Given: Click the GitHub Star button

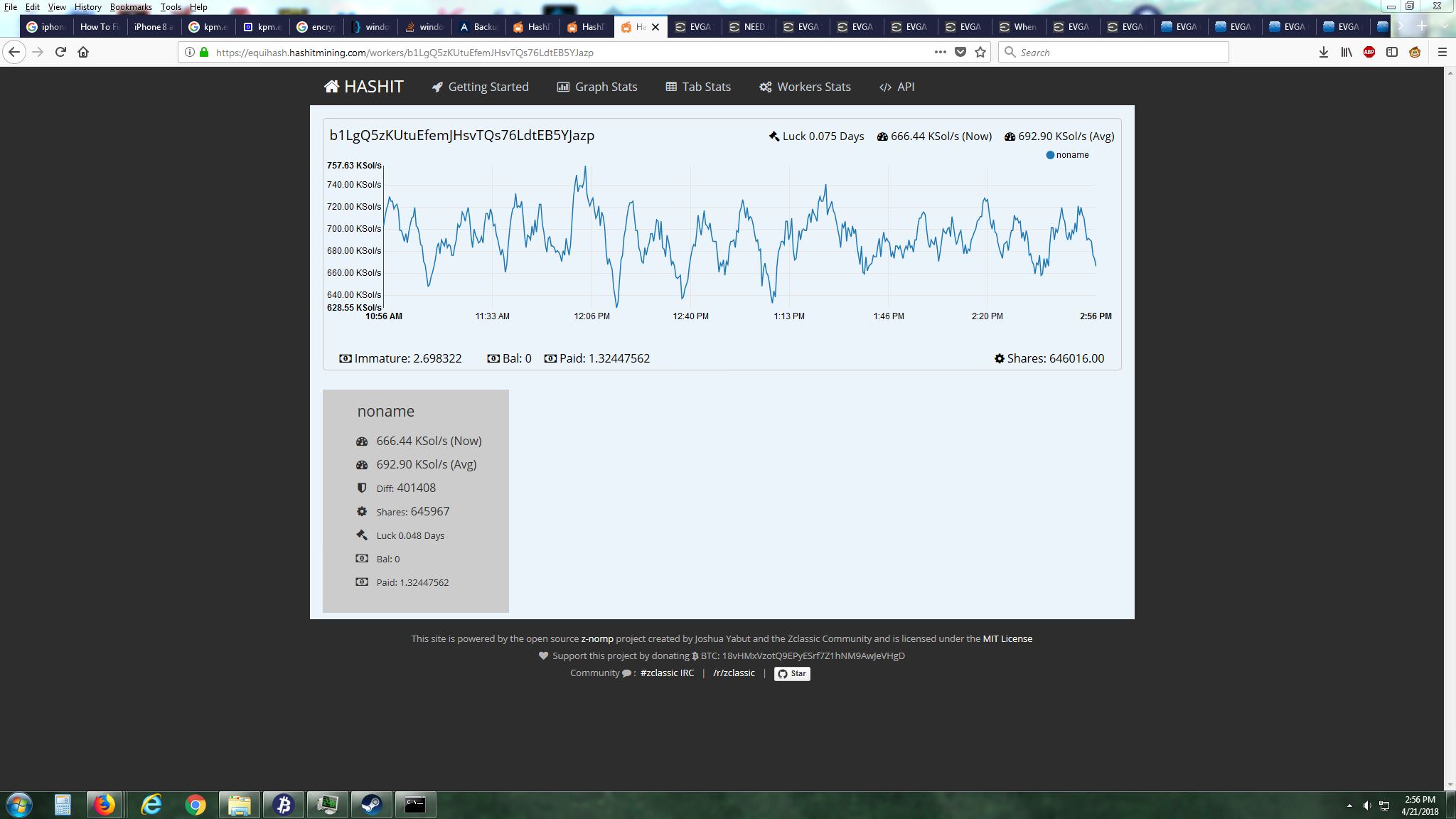Looking at the screenshot, I should [x=792, y=673].
